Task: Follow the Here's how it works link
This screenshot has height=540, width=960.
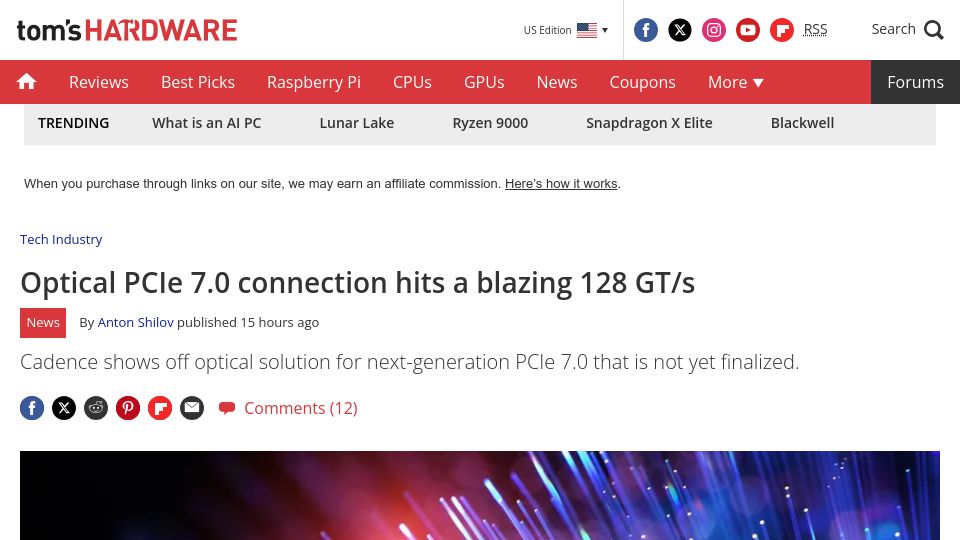Action: tap(561, 184)
